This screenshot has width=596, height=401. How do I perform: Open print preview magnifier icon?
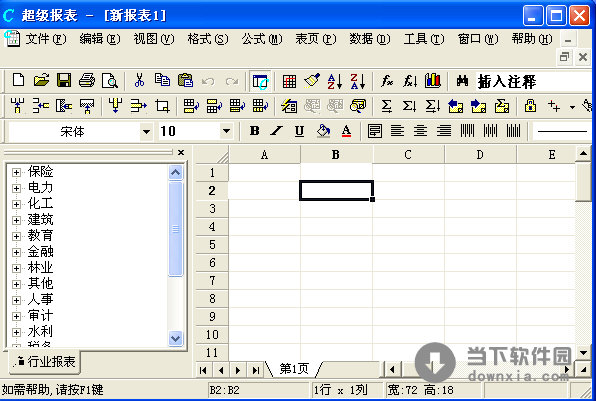click(110, 81)
